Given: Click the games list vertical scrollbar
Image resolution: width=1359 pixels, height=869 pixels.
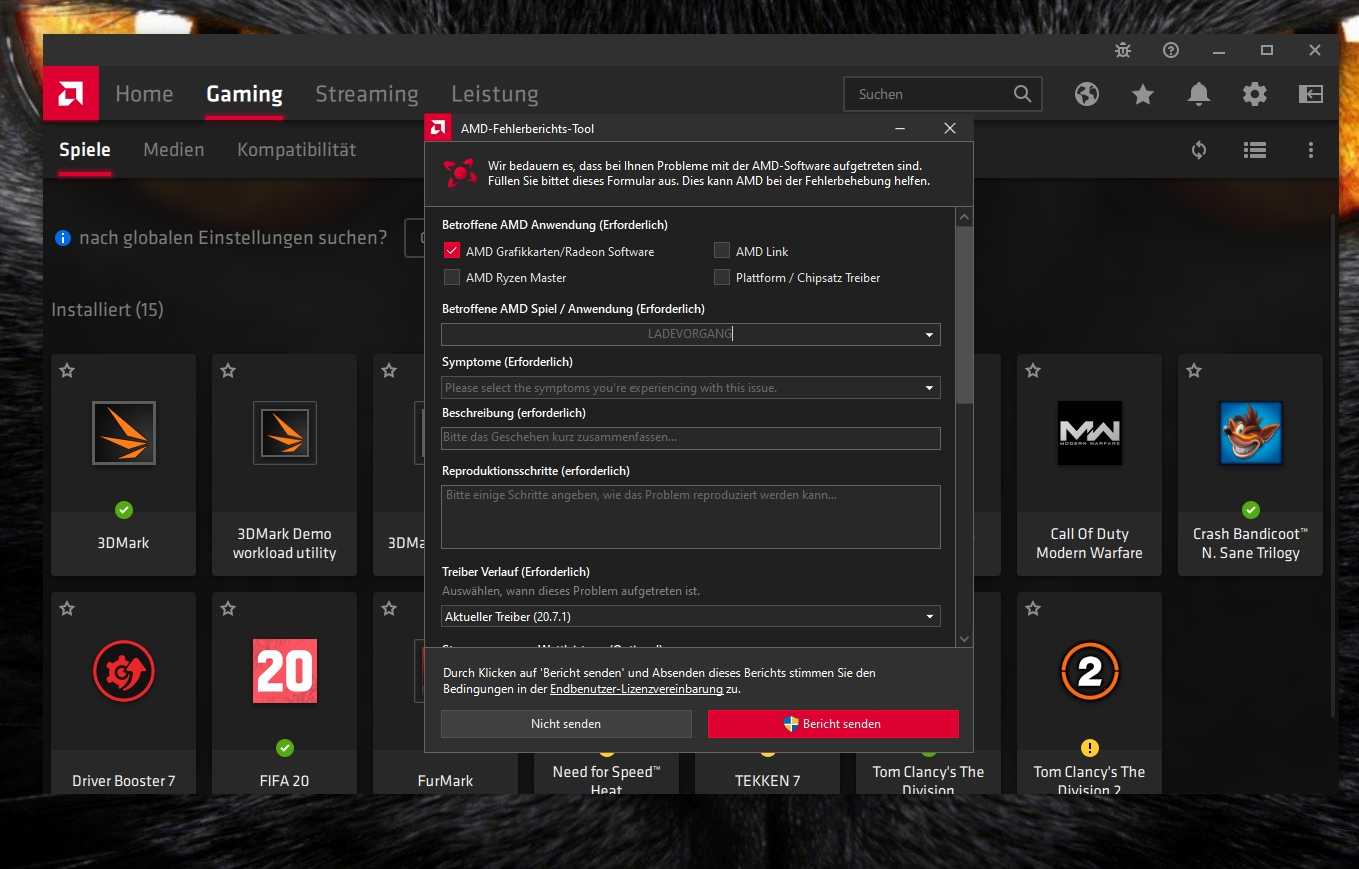Looking at the screenshot, I should (1332, 465).
